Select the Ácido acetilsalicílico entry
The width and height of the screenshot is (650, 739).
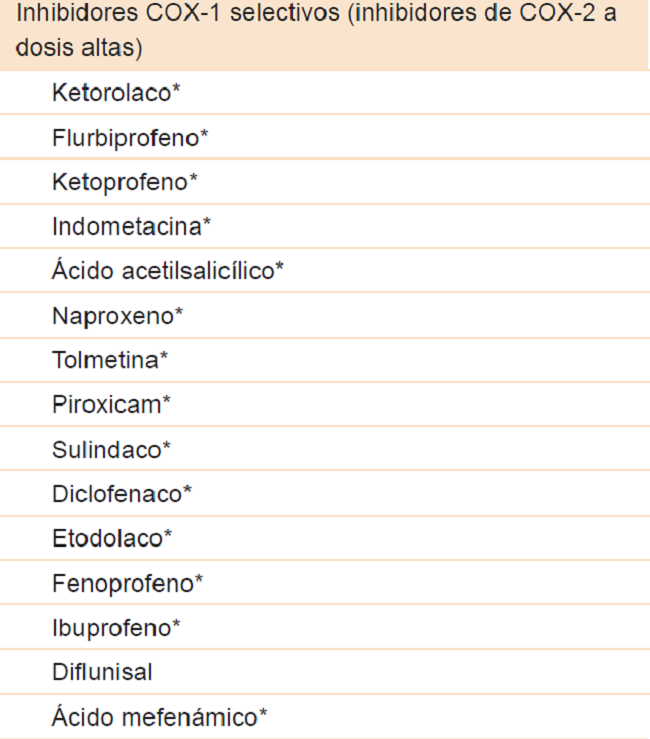[164, 271]
